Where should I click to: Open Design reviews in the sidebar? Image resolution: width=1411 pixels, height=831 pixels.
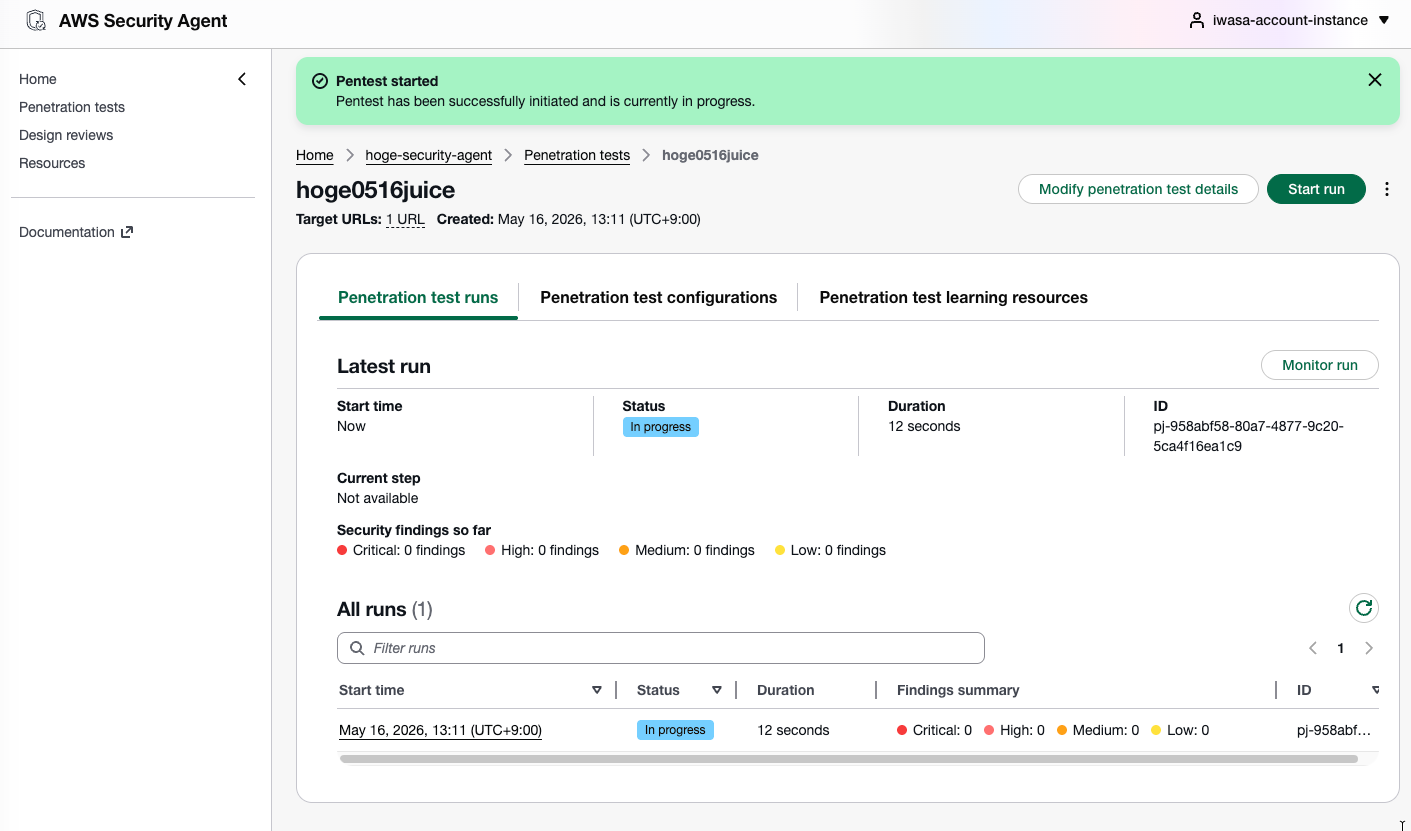[x=66, y=135]
